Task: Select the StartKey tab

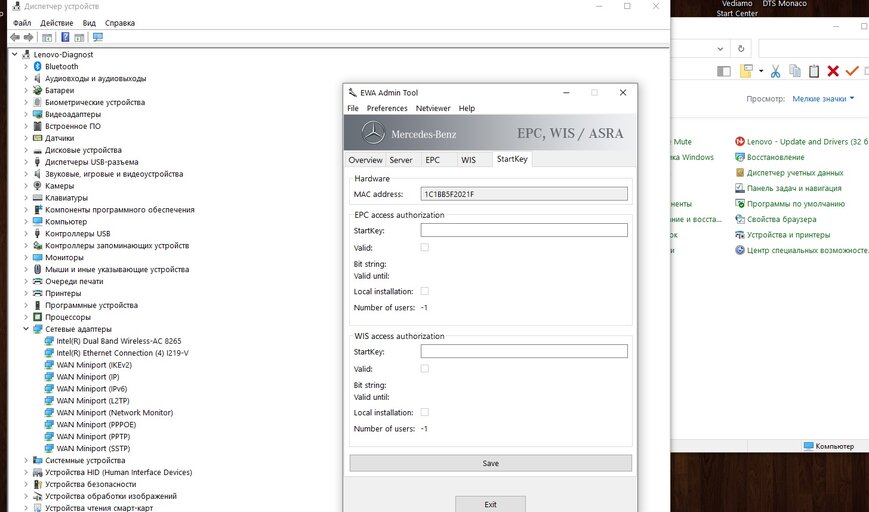Action: (x=512, y=159)
